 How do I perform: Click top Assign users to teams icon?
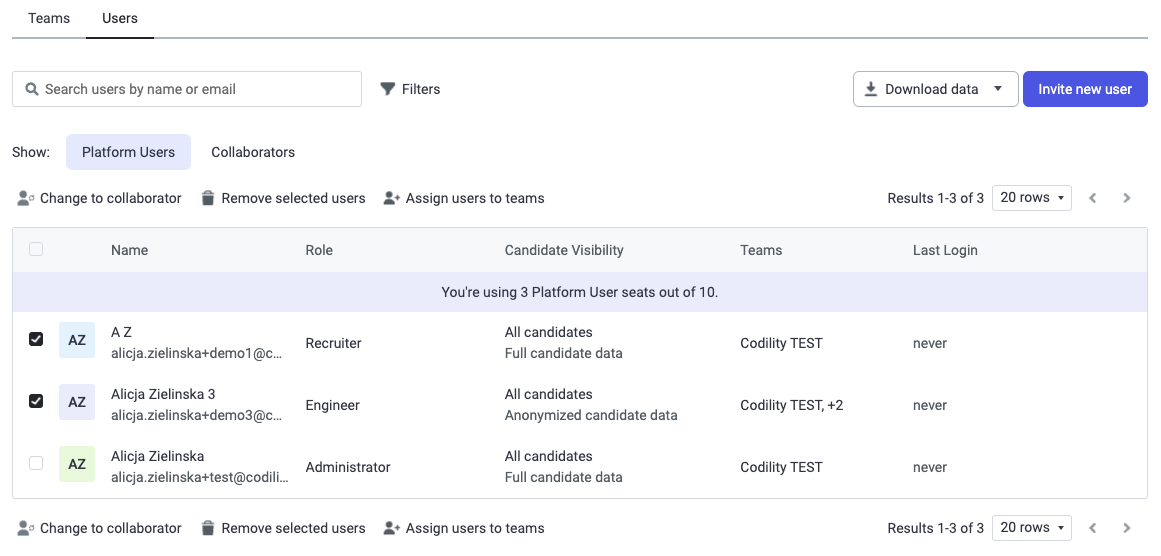392,198
